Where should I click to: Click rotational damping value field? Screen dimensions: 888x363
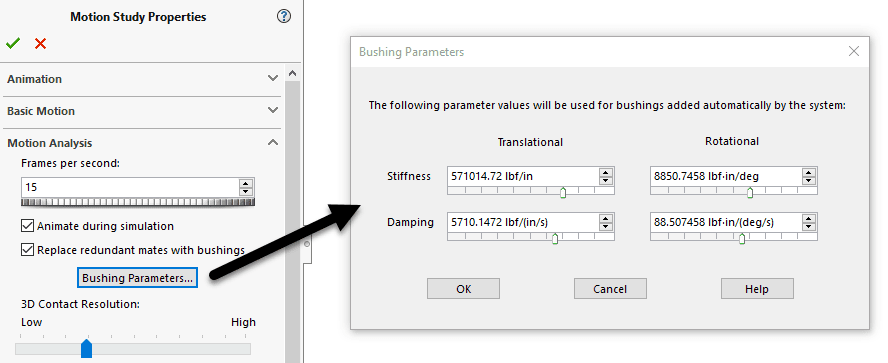point(725,223)
